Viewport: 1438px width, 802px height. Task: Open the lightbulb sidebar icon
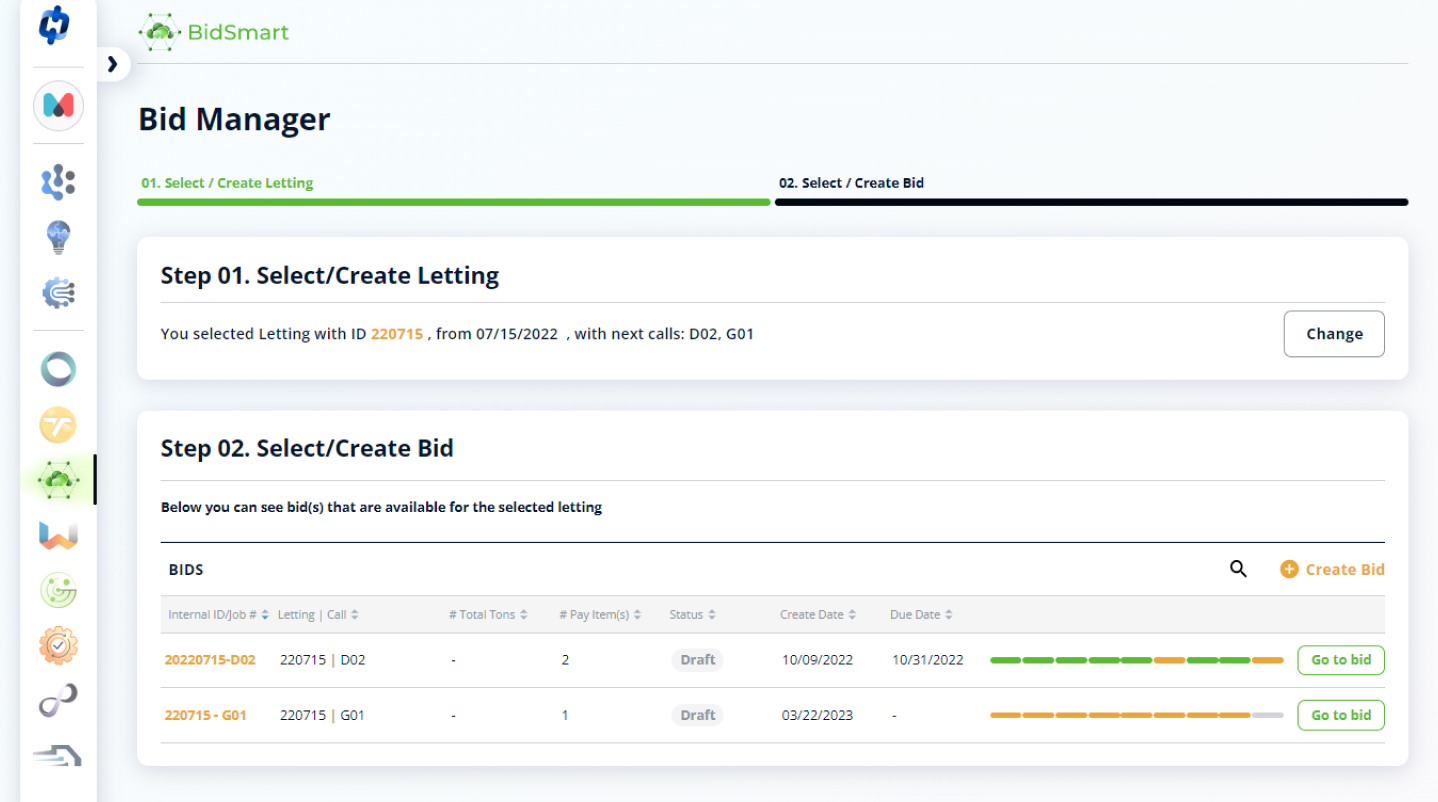58,238
